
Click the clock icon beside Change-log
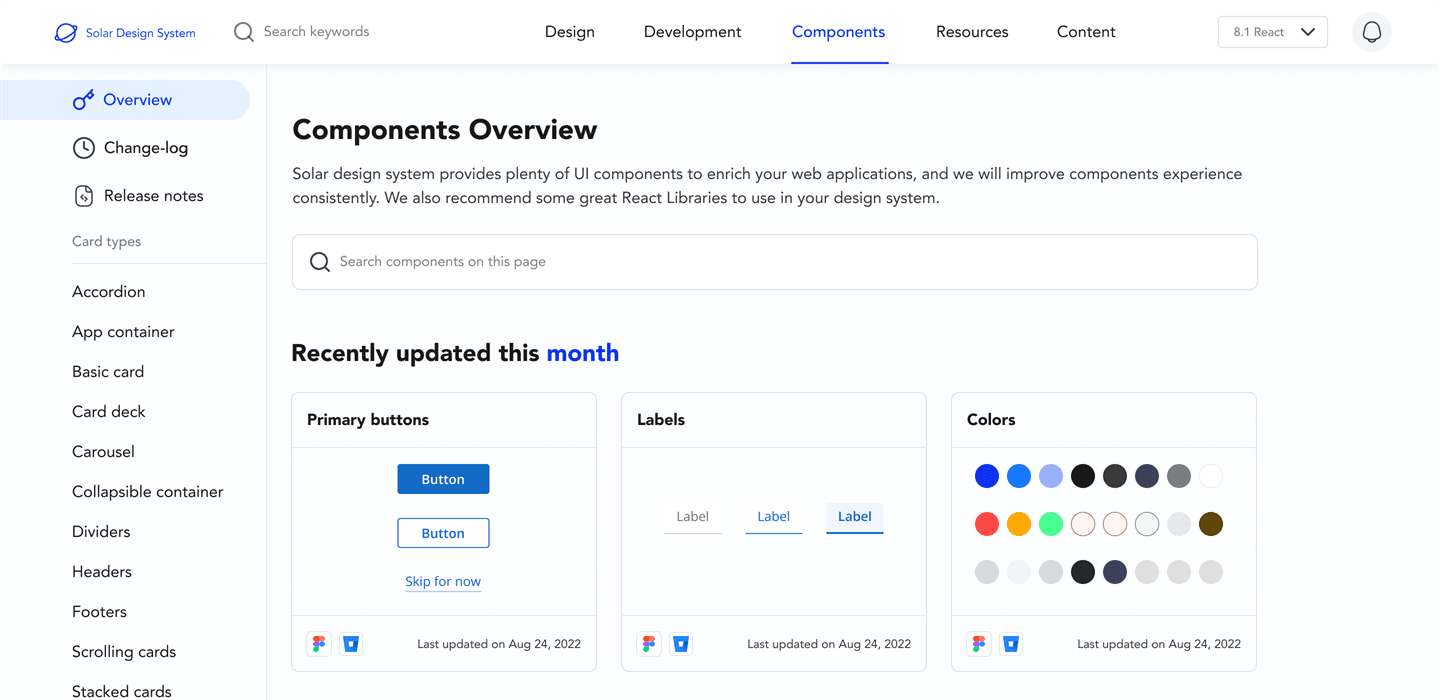tap(84, 148)
